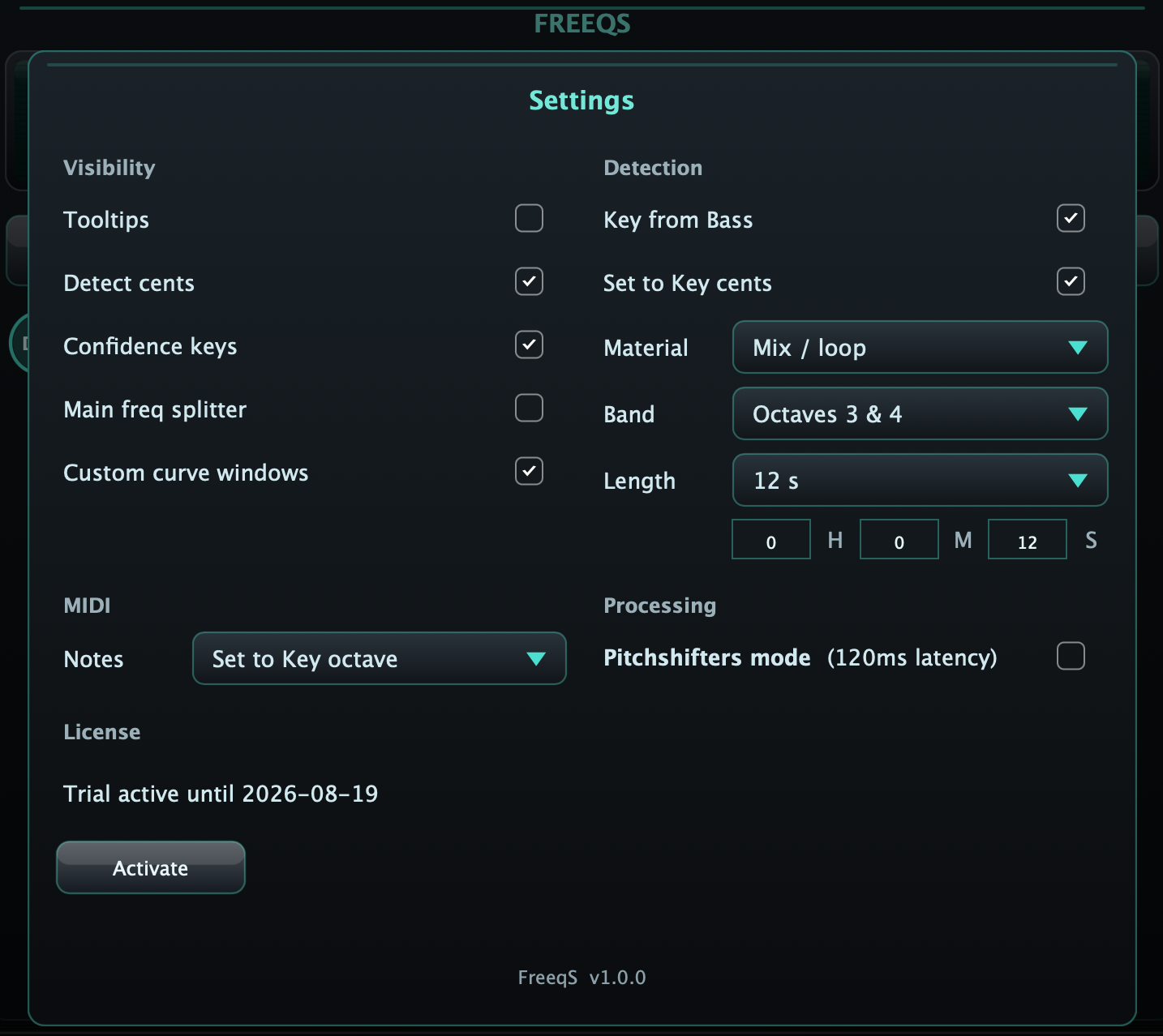
Task: Toggle the Confidence keys checkbox
Action: coord(529,345)
